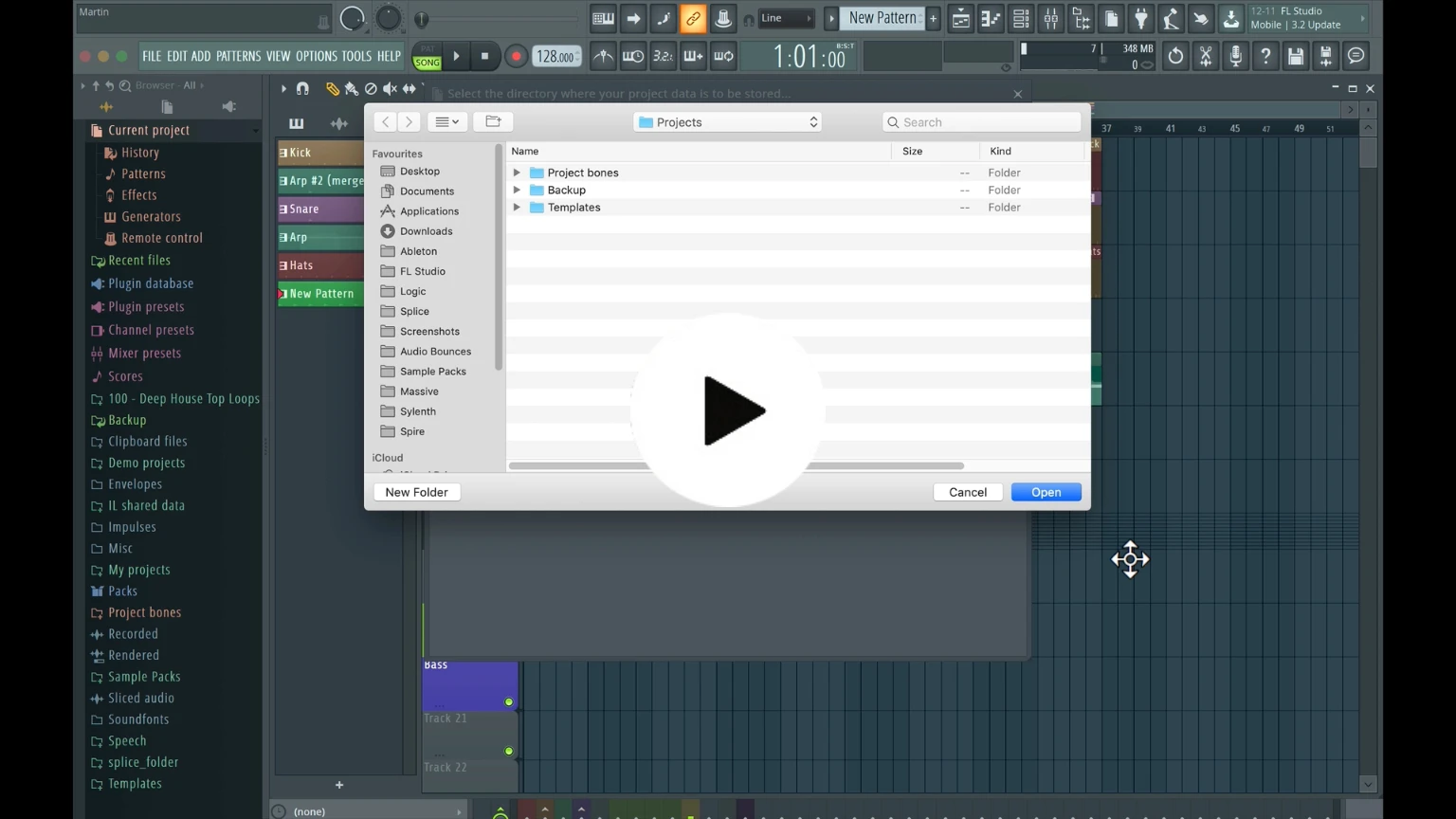1456x819 pixels.
Task: Toggle wait for input before recording
Action: pos(633,56)
